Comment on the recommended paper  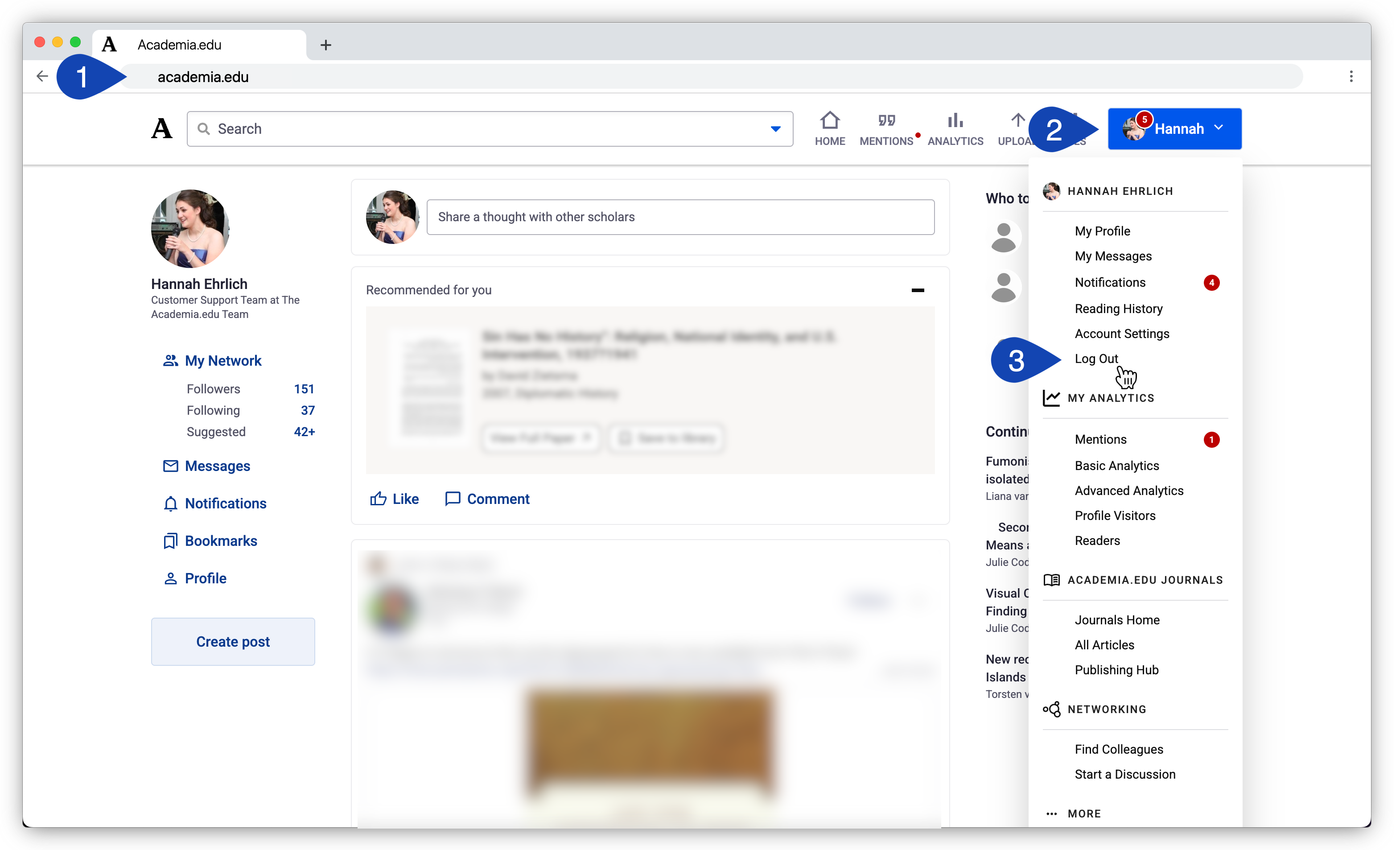(487, 499)
